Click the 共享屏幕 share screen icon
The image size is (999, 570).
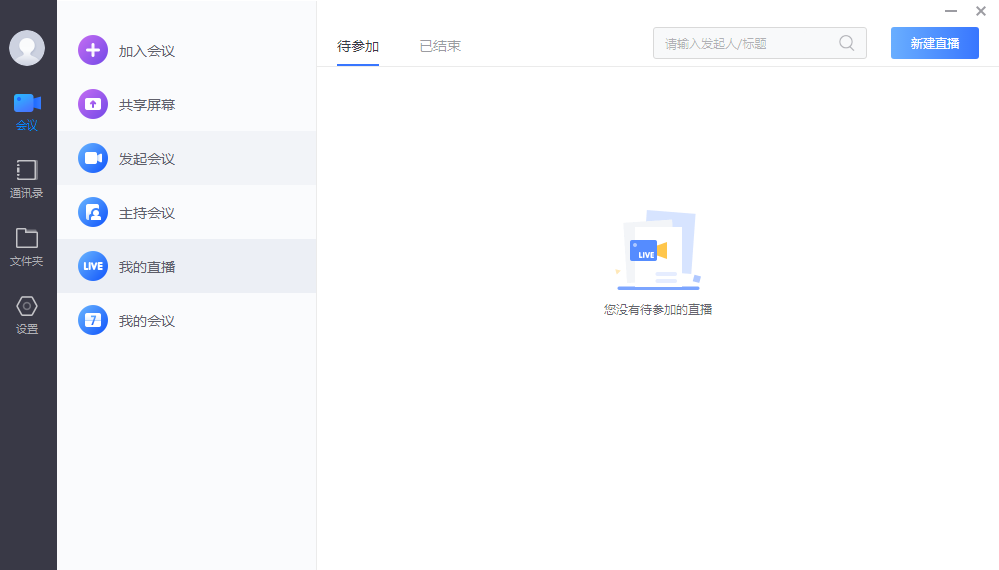click(93, 104)
